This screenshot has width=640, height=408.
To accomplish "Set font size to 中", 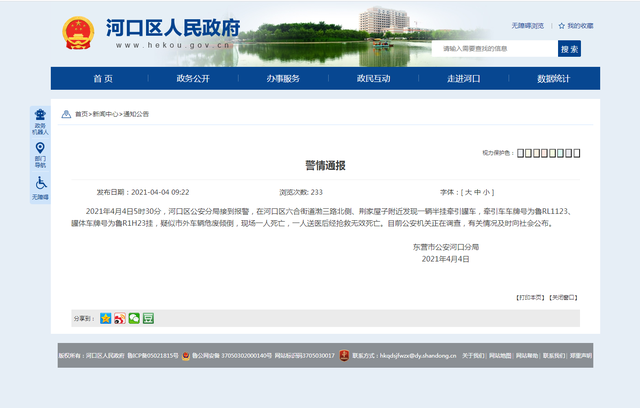I will (477, 192).
